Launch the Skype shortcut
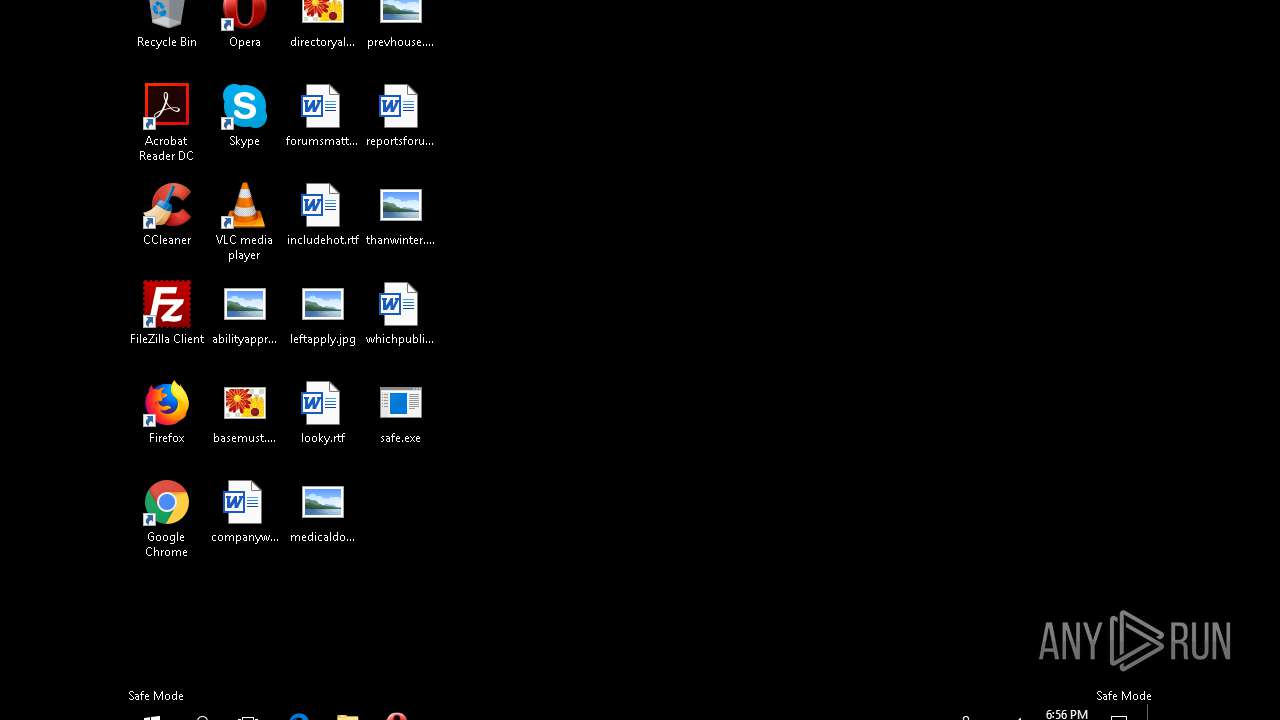Viewport: 1280px width, 720px height. (x=244, y=115)
